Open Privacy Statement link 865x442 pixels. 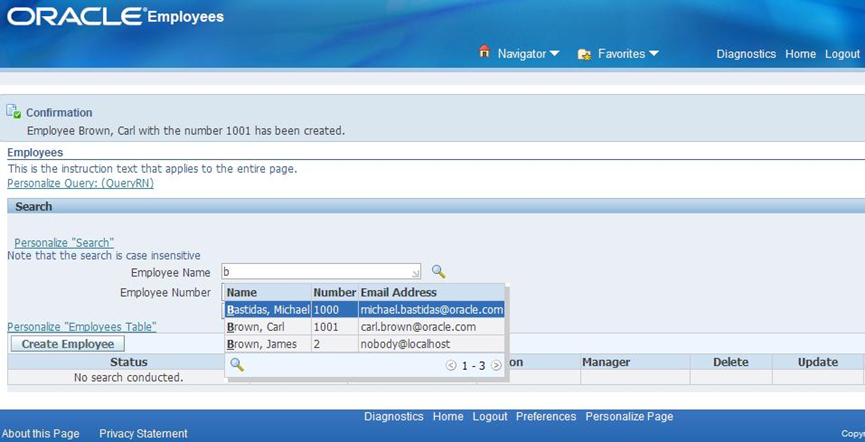[x=143, y=434]
